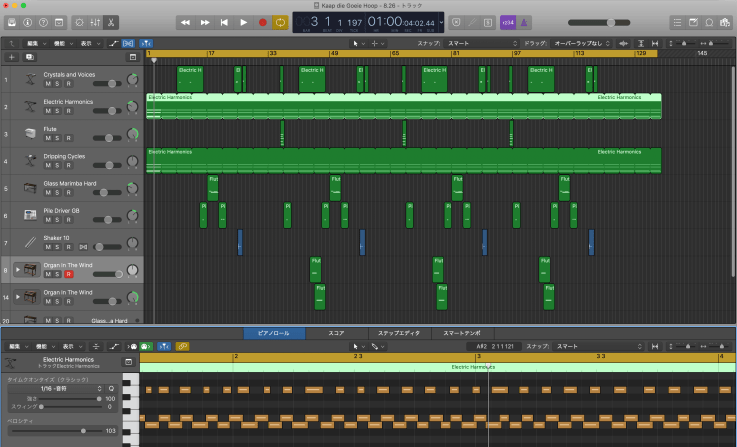Switch to the ステップエディタ tab
Screen dimensions: 737x447
(398, 332)
